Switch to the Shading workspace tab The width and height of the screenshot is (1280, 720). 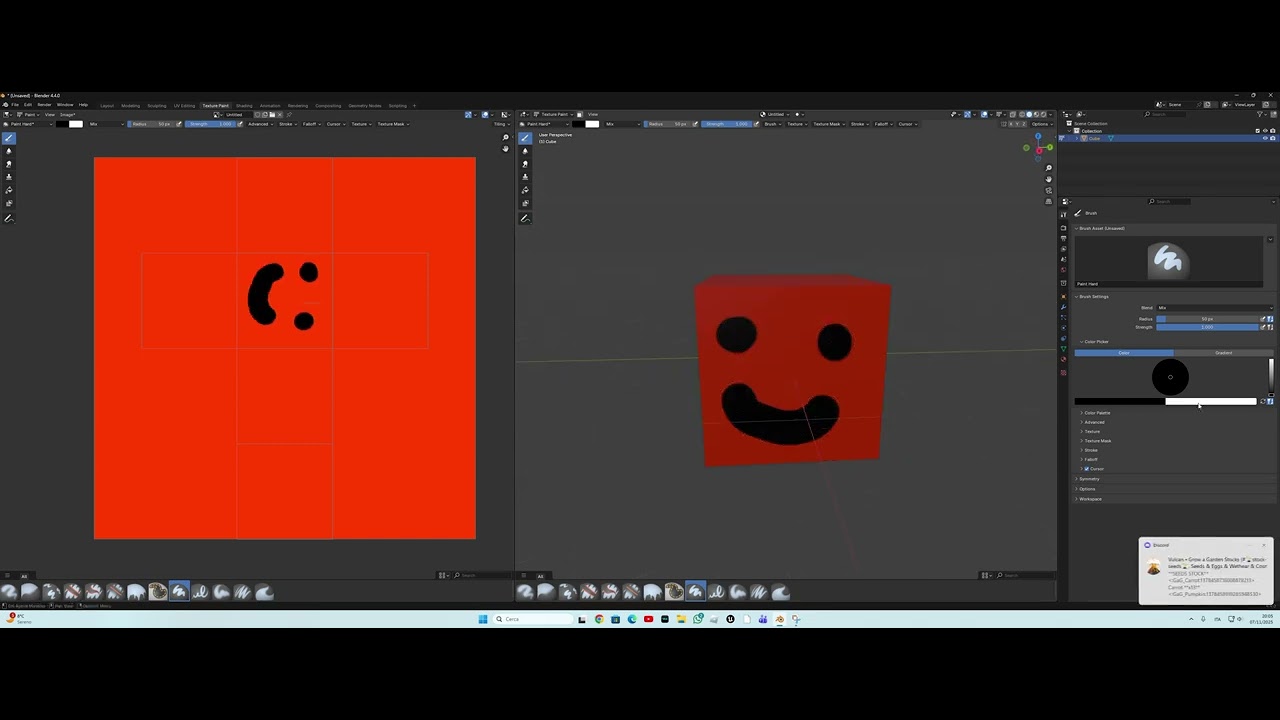pos(244,105)
